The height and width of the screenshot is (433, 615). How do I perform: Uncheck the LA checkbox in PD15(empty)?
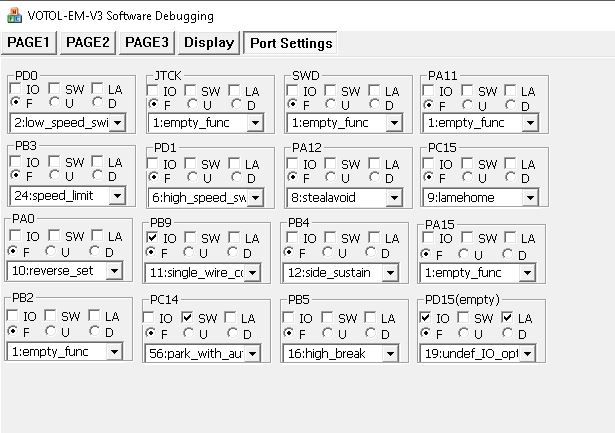point(508,318)
